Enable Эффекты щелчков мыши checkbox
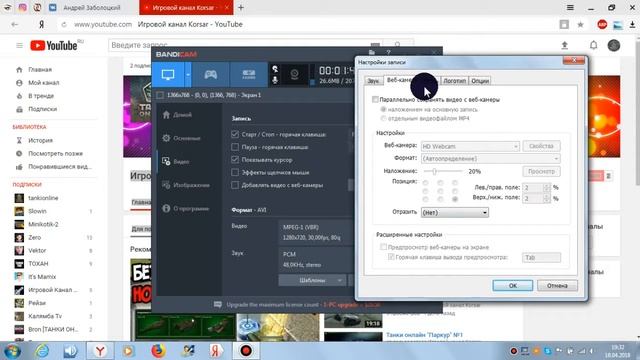The width and height of the screenshot is (640, 360). [235, 172]
